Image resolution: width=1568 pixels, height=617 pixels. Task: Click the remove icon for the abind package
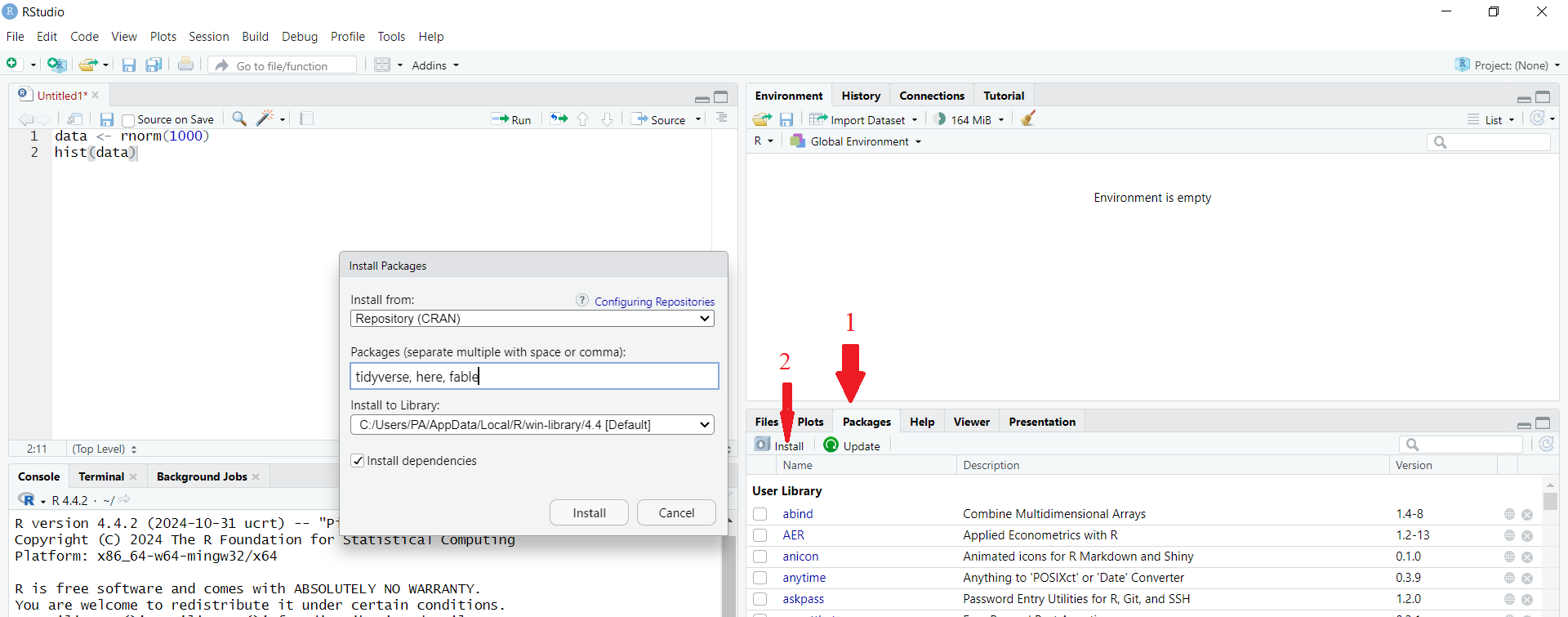[x=1527, y=515]
